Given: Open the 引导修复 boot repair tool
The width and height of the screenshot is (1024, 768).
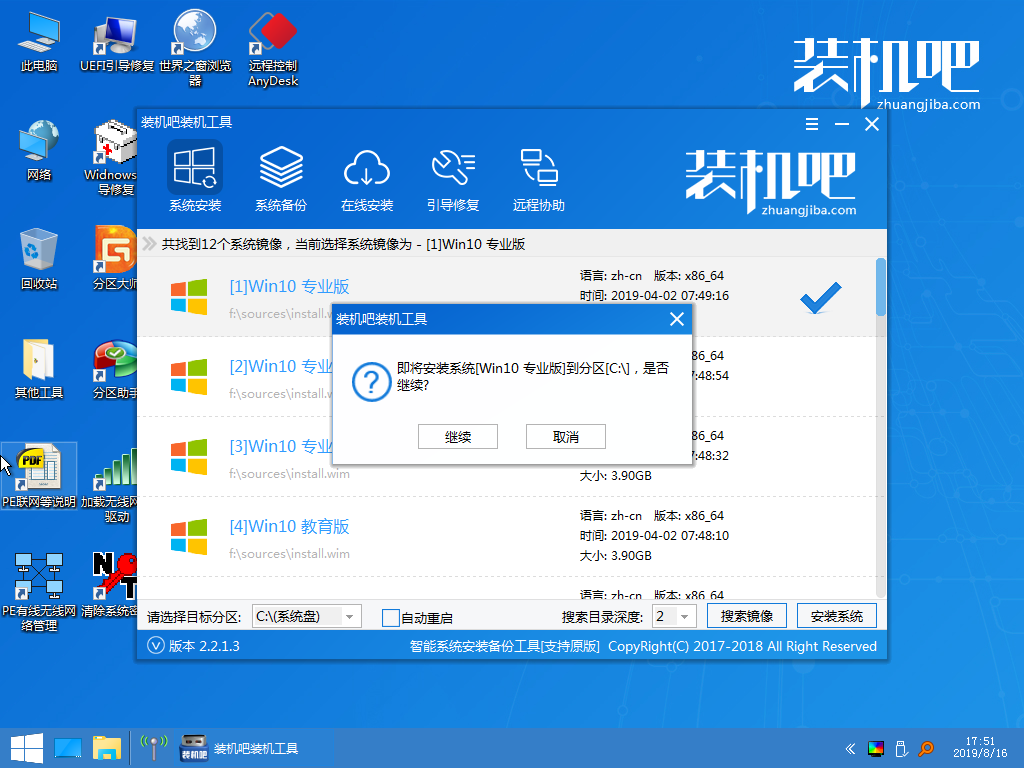Looking at the screenshot, I should [453, 175].
